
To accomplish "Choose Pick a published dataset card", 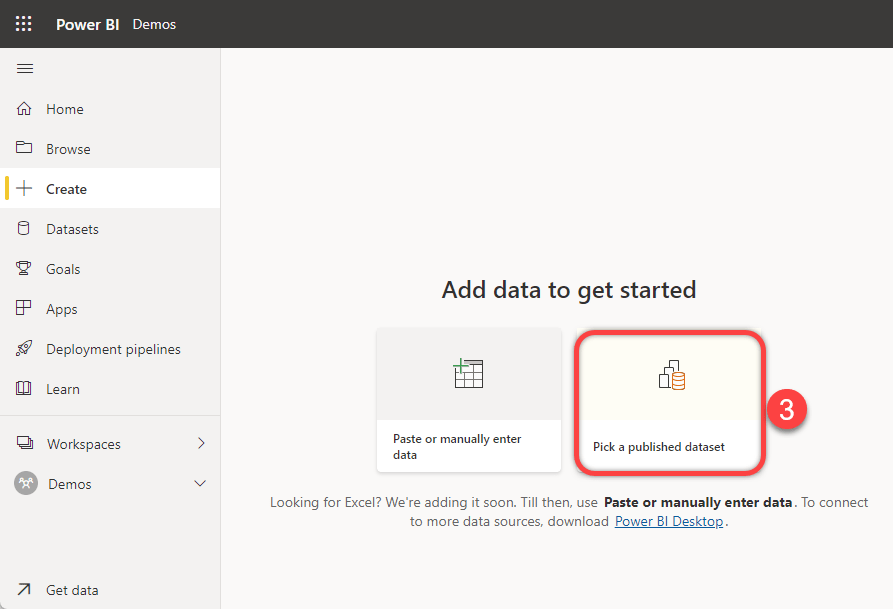I will click(670, 402).
